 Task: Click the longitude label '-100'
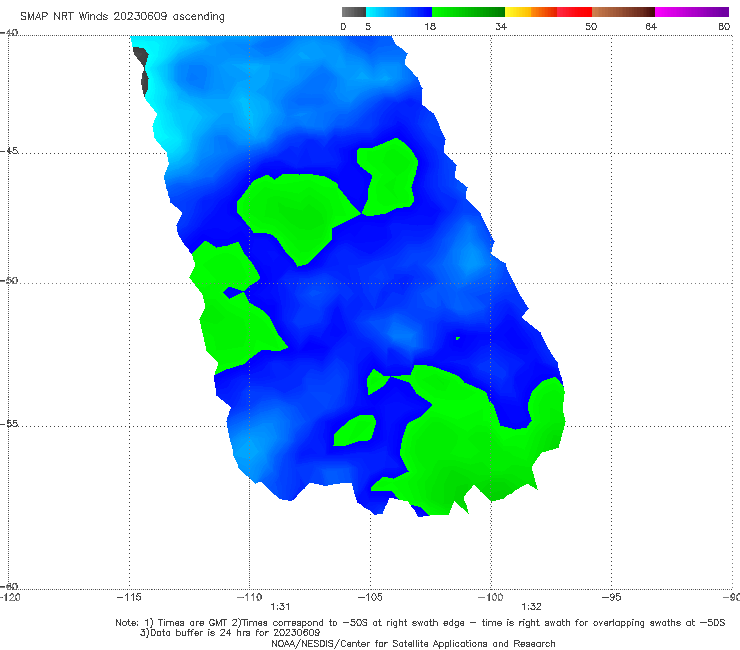tap(490, 597)
